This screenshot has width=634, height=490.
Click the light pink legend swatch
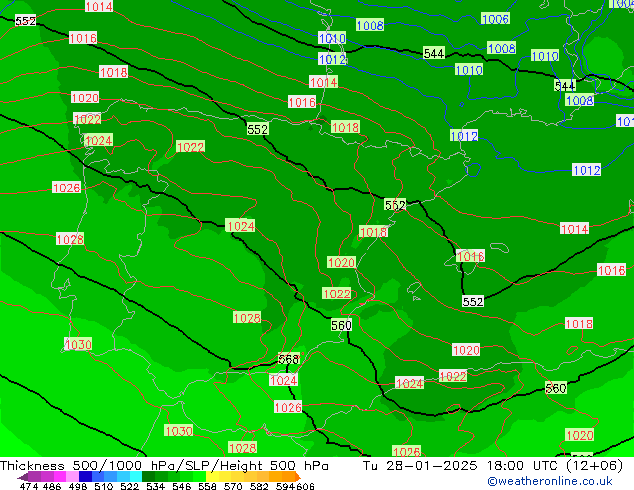72,476
